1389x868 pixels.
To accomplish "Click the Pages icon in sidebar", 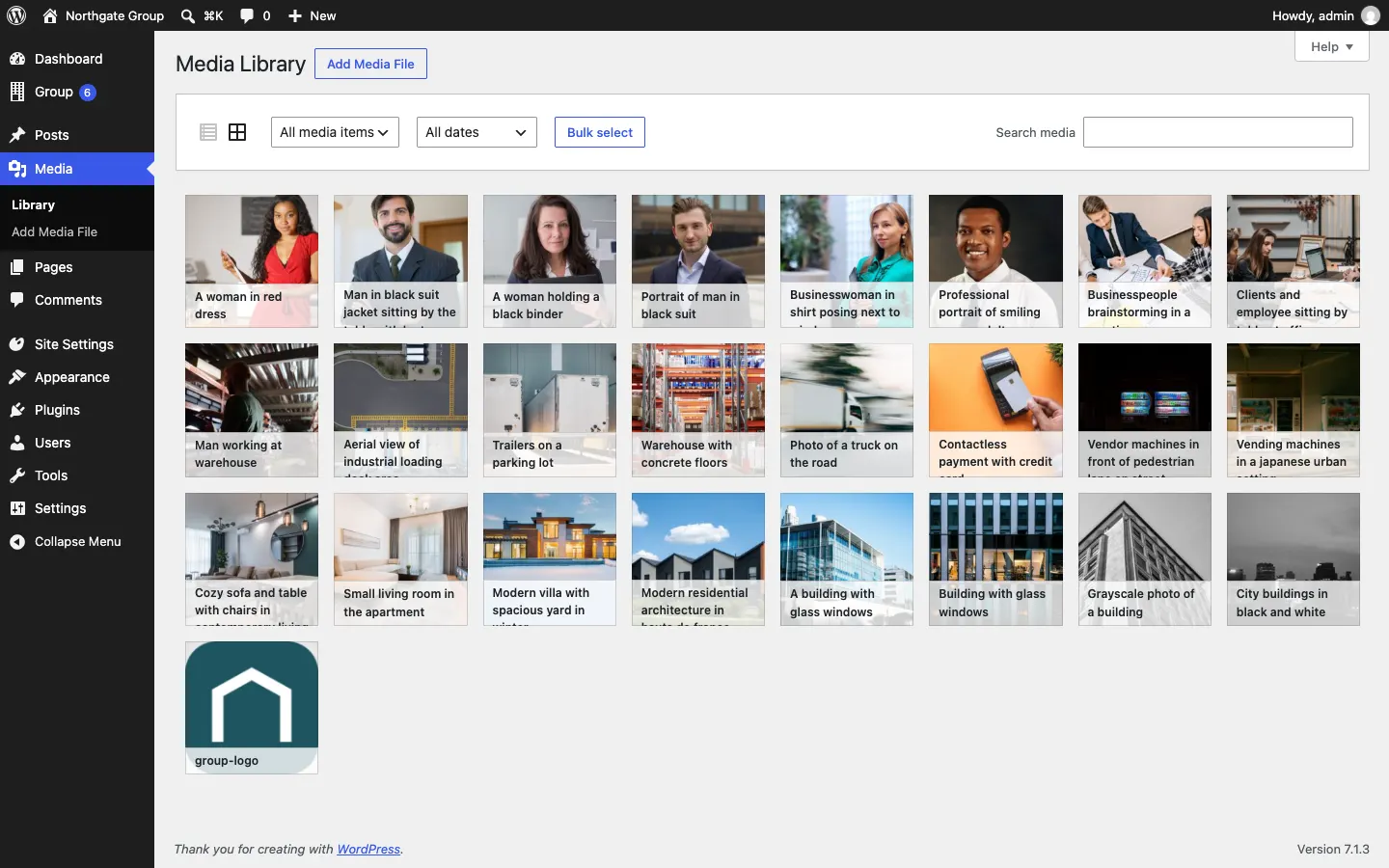I will (x=17, y=267).
